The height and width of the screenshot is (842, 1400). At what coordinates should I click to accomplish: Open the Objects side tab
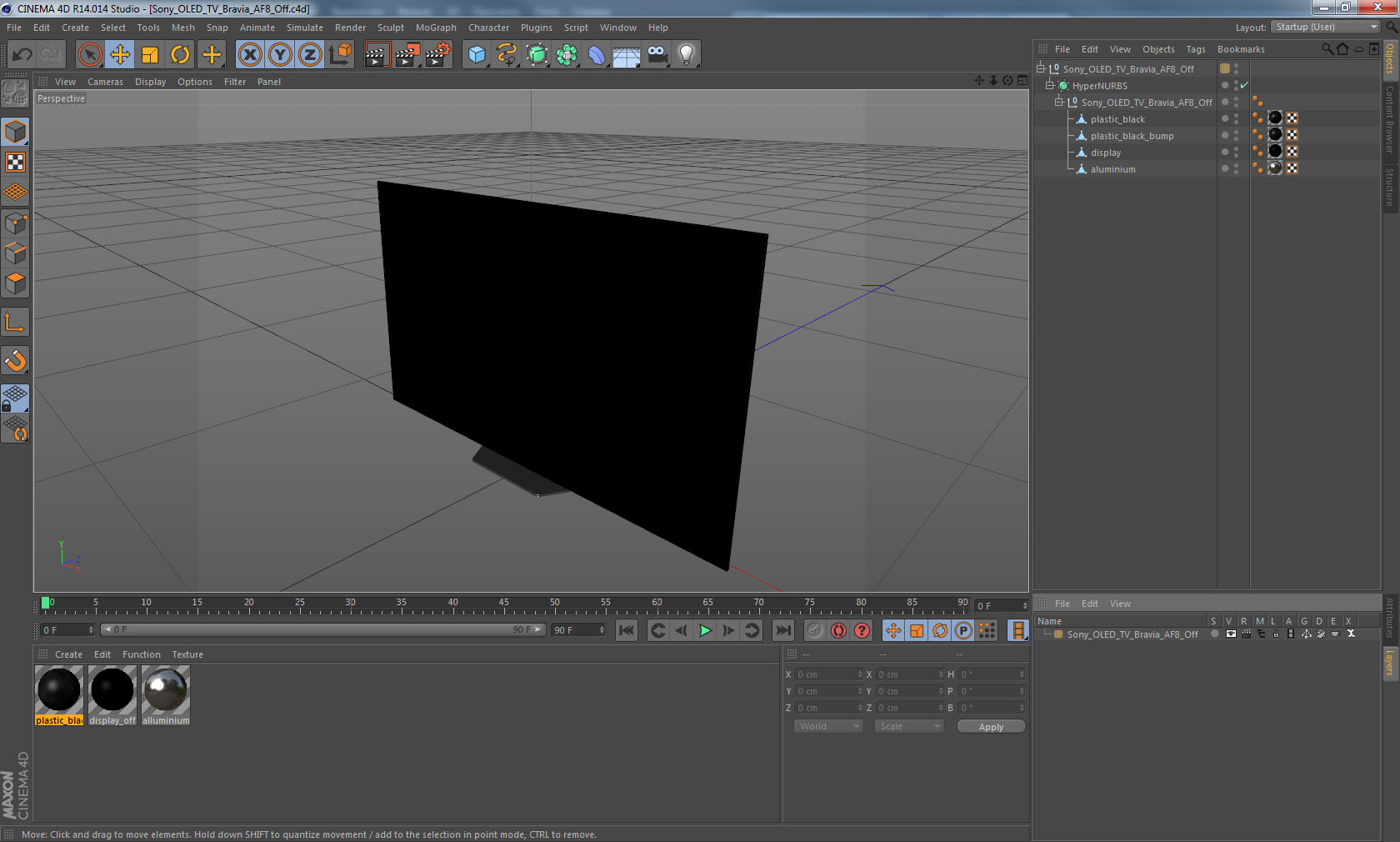1390,58
